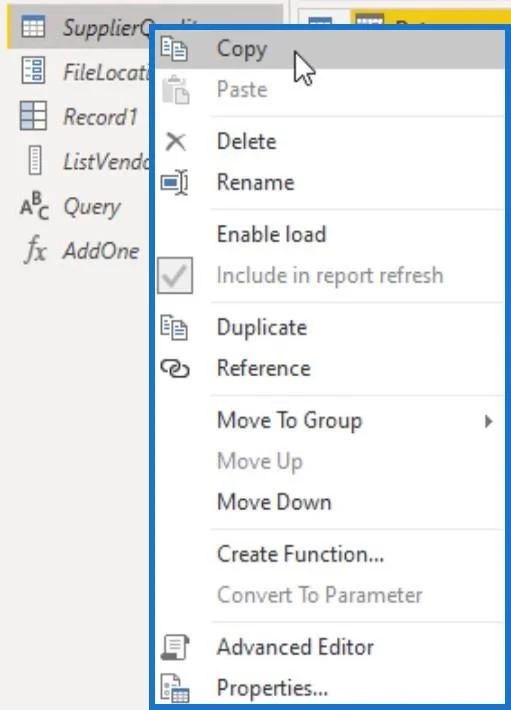
Task: Click the Properties icon at menu bottom
Action: tap(175, 688)
